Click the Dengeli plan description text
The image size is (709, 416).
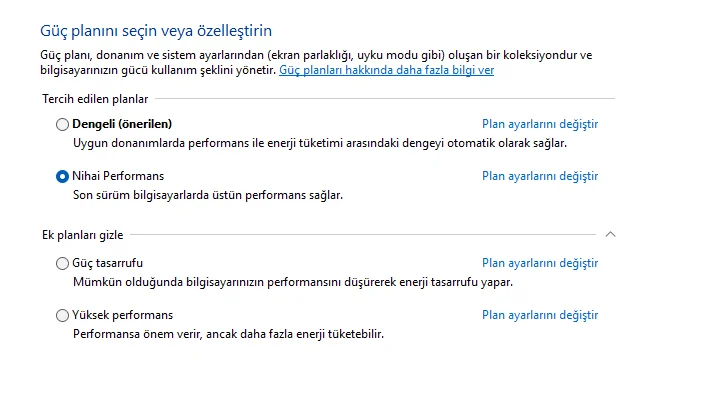point(319,143)
